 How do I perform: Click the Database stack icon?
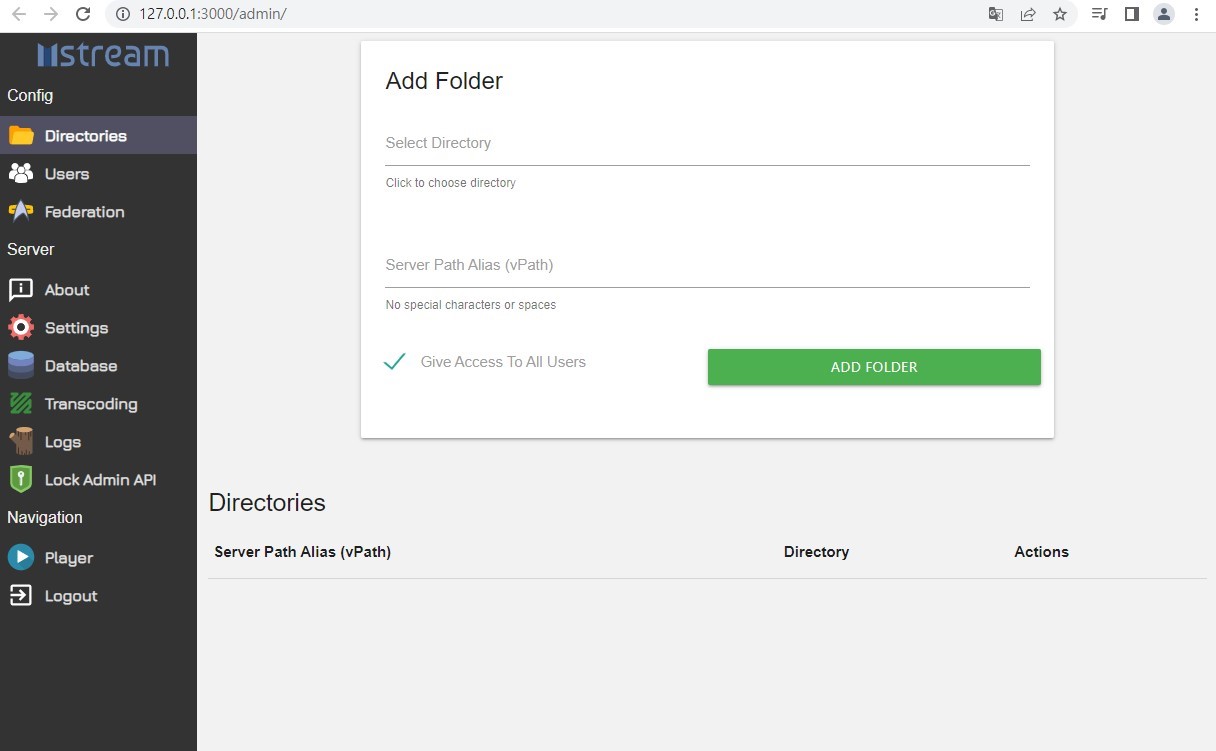21,366
